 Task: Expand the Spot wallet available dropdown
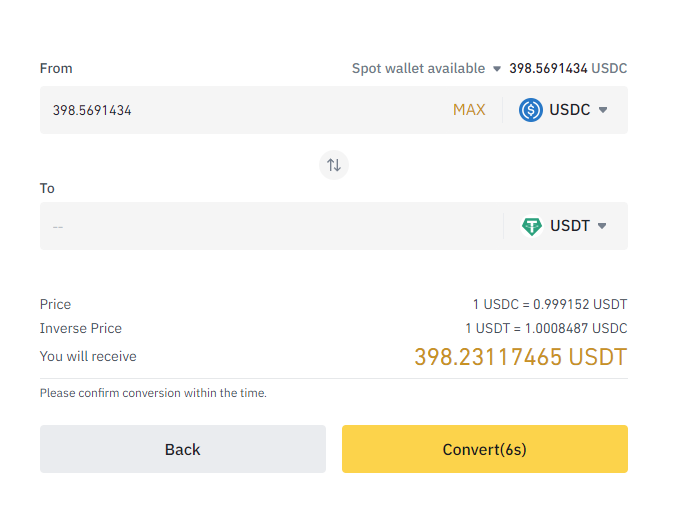tap(497, 69)
